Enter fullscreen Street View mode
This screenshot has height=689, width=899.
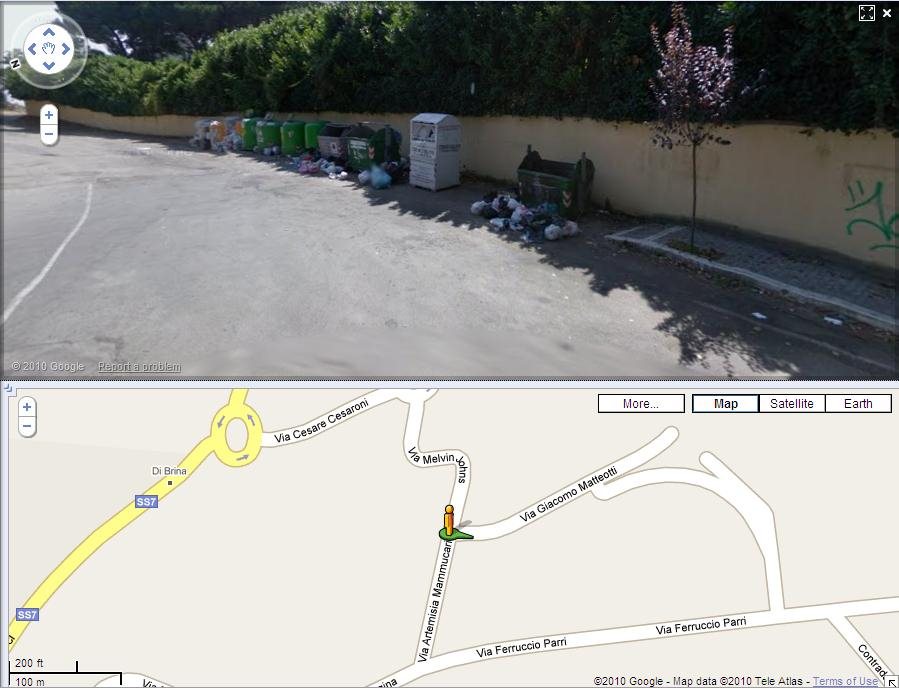pyautogui.click(x=867, y=13)
